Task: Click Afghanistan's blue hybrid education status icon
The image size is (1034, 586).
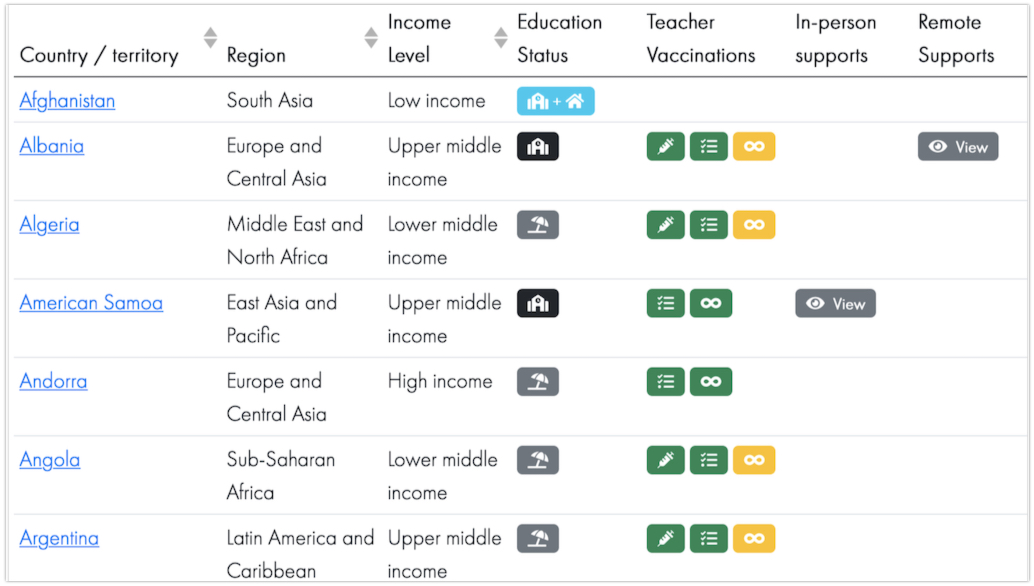Action: coord(555,101)
